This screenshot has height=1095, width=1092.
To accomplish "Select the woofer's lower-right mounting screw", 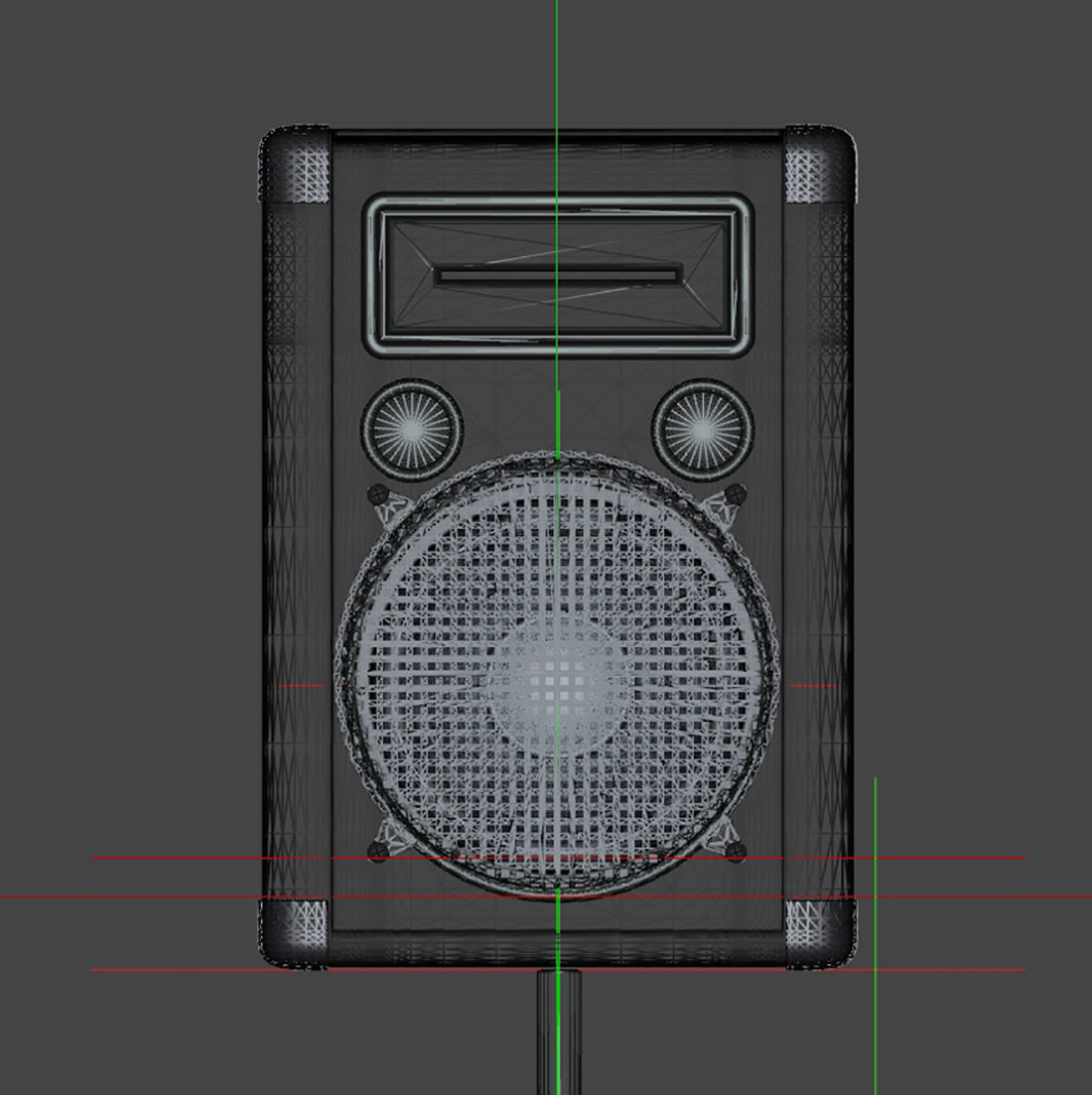I will pos(736,851).
